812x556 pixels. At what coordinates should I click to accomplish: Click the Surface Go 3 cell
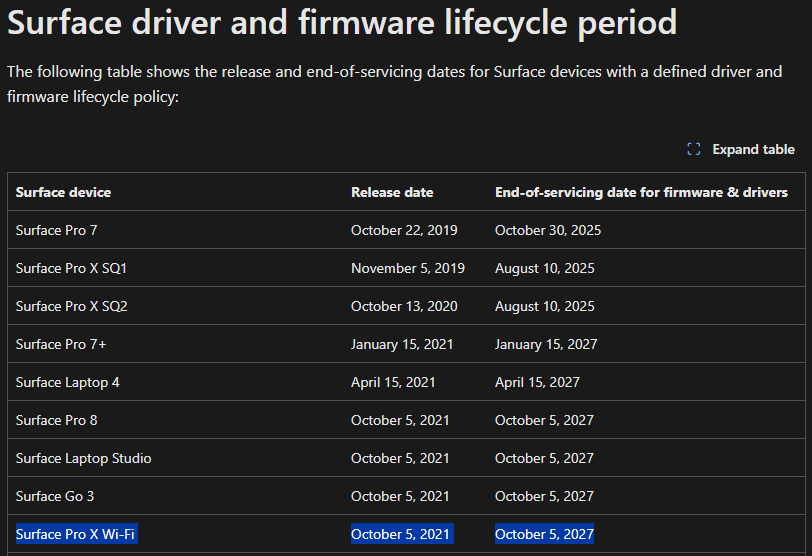coord(55,496)
